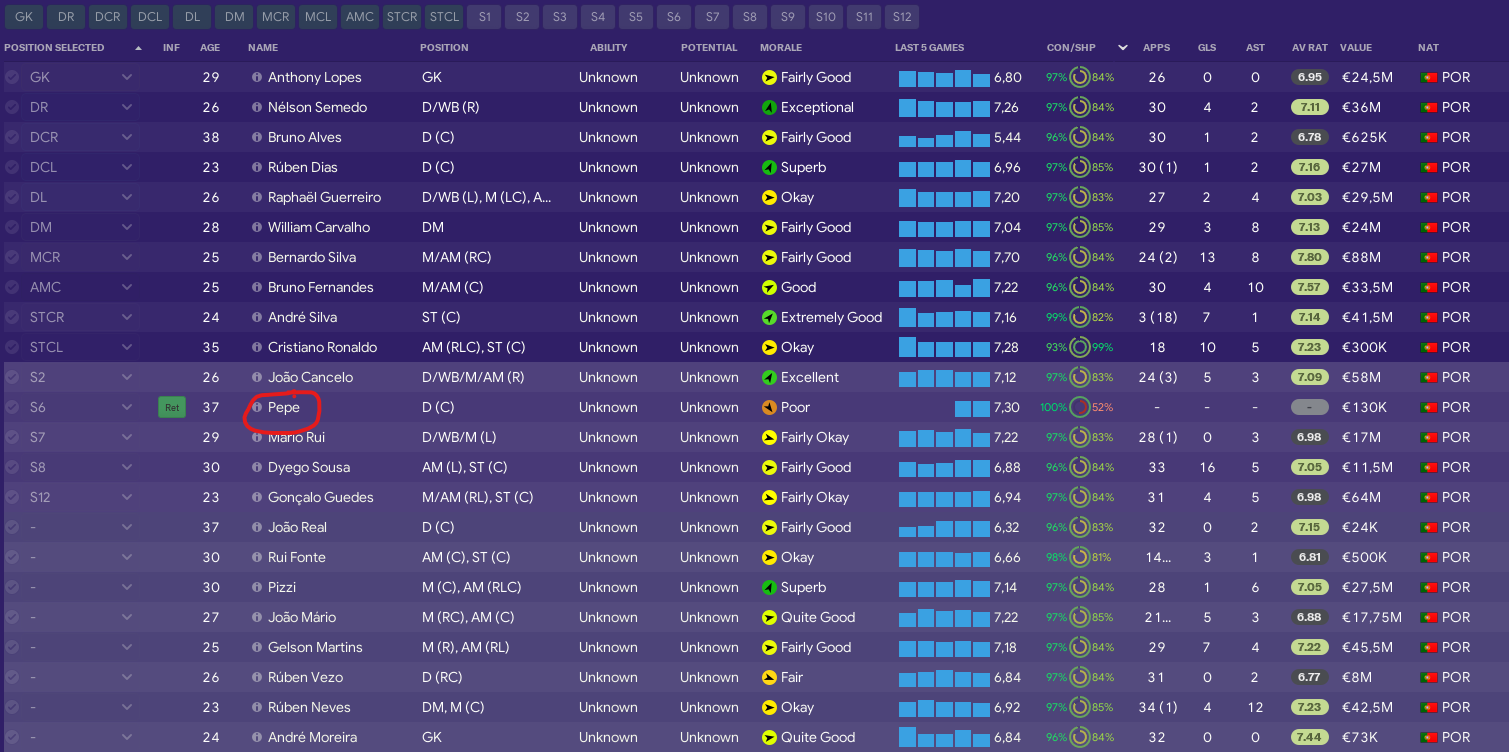The height and width of the screenshot is (752, 1509).
Task: Open info icon next to Anthony Lopes
Action: [257, 77]
